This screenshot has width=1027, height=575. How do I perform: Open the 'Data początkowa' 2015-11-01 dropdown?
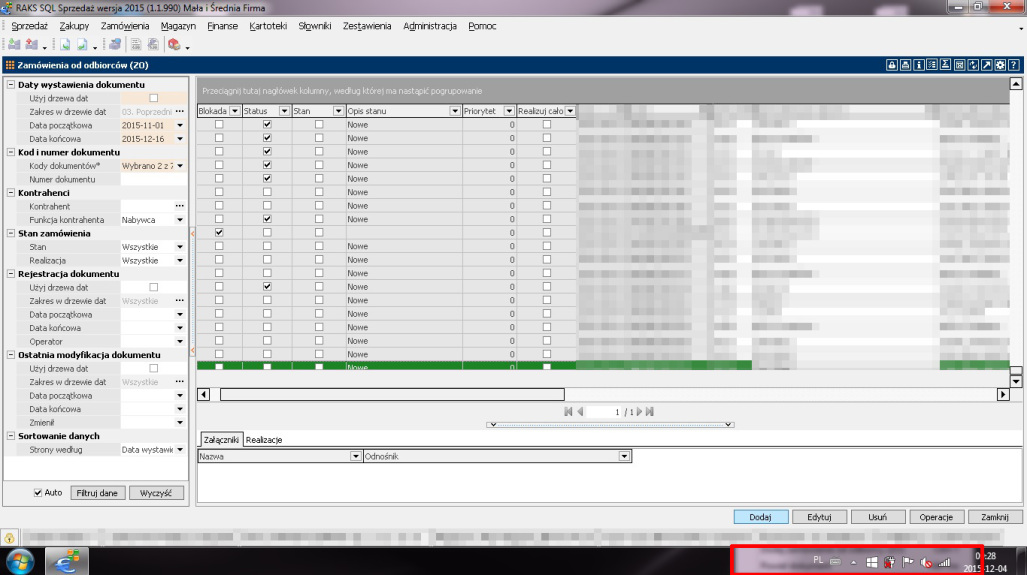click(180, 125)
